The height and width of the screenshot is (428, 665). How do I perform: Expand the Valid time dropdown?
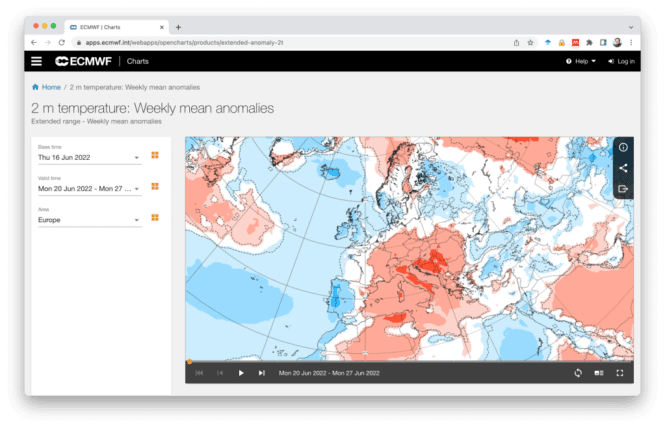tap(89, 188)
